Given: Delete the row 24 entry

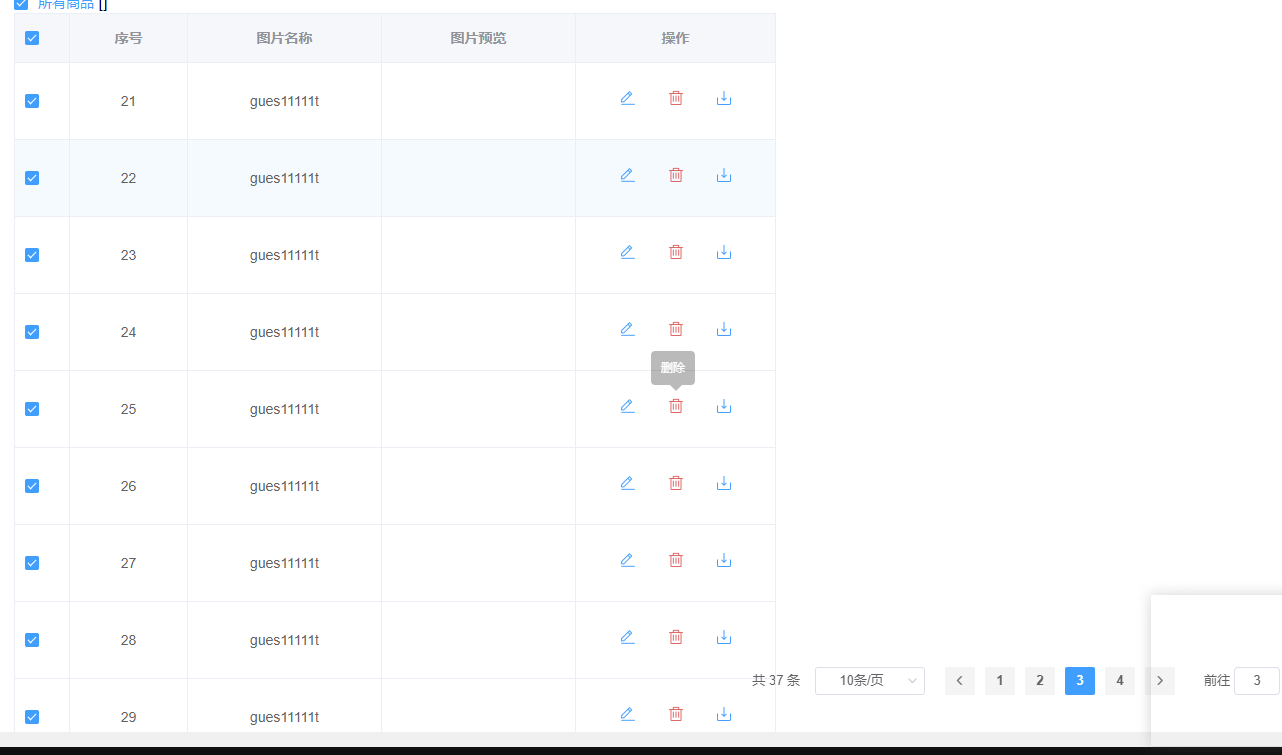Looking at the screenshot, I should (676, 329).
